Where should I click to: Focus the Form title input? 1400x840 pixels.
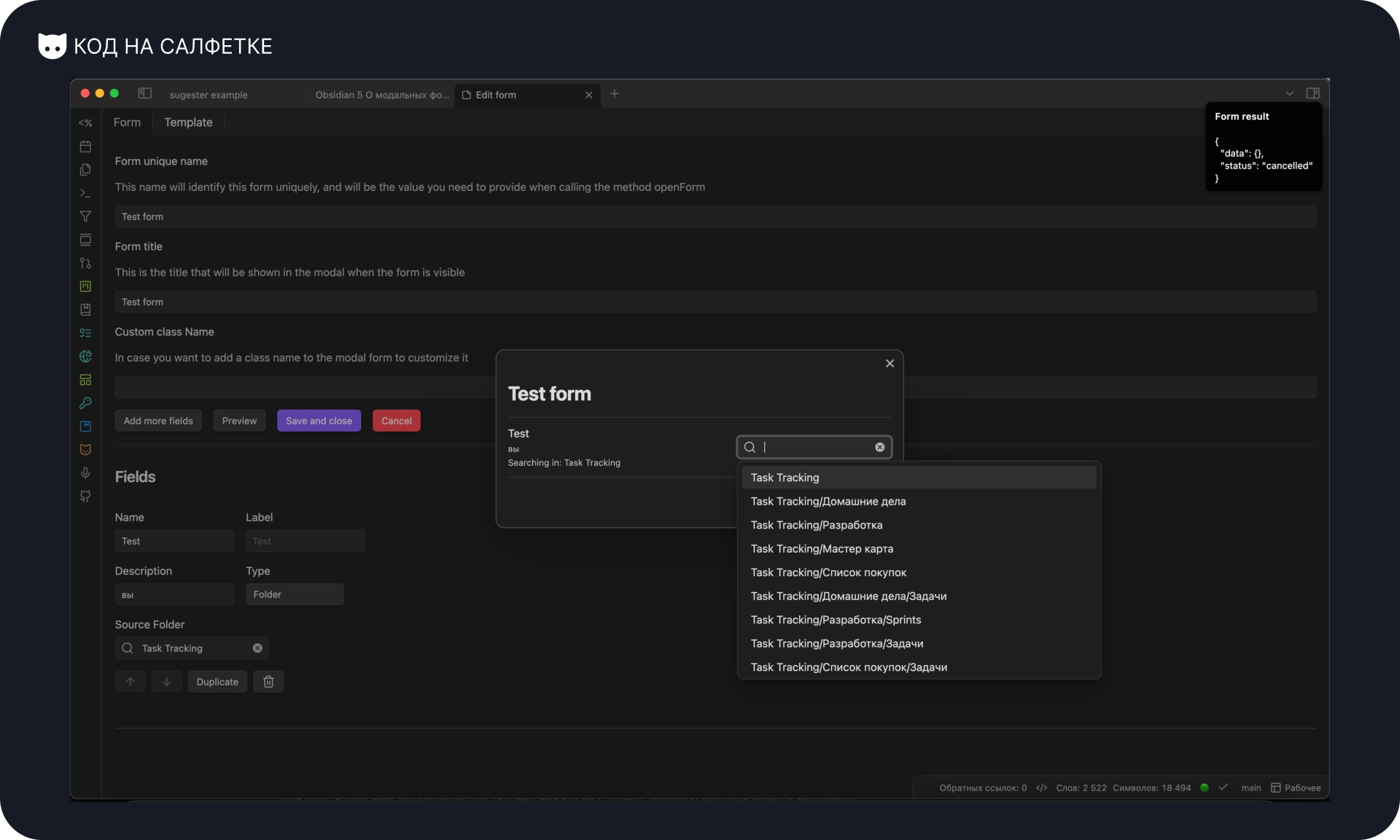[715, 302]
